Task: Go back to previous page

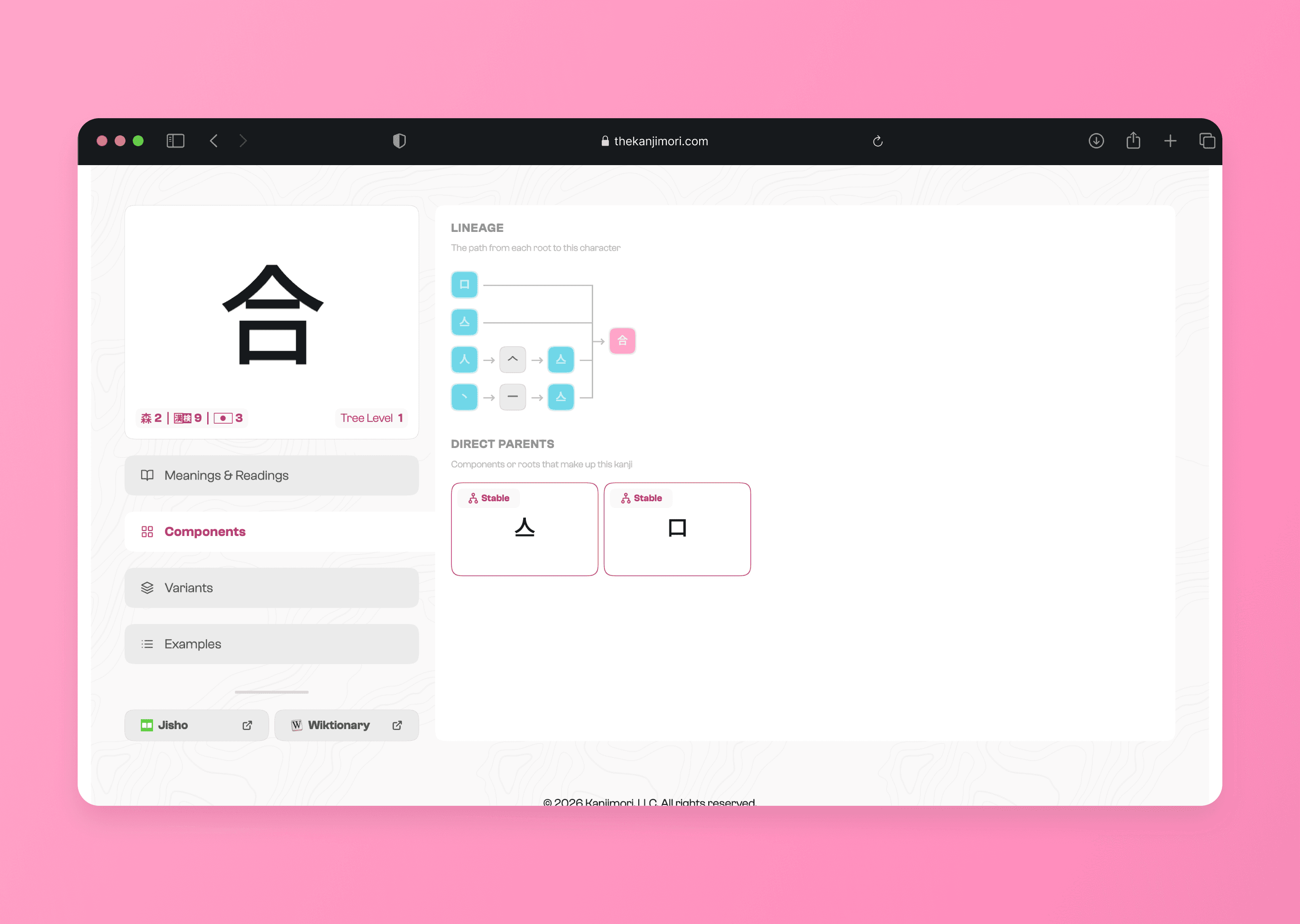Action: tap(214, 141)
